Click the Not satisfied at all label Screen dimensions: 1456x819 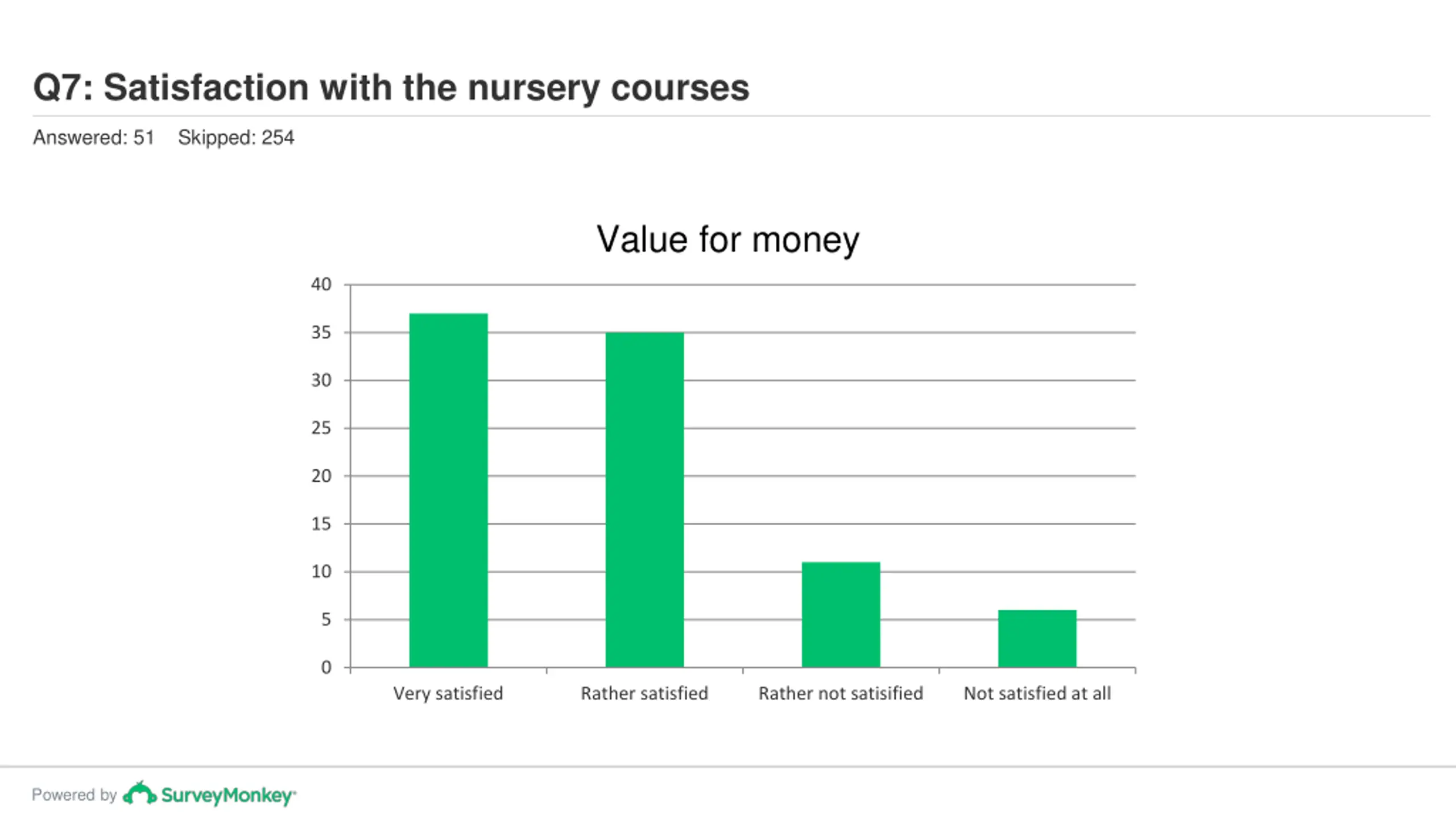pos(1037,694)
